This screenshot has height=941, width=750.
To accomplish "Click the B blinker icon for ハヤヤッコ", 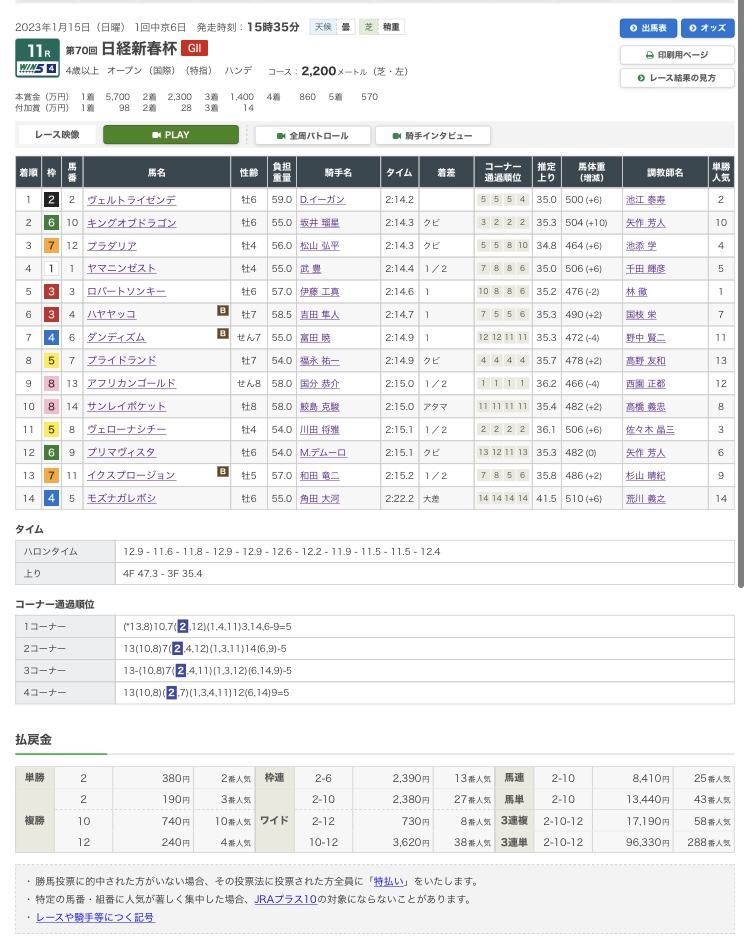I will coord(223,310).
